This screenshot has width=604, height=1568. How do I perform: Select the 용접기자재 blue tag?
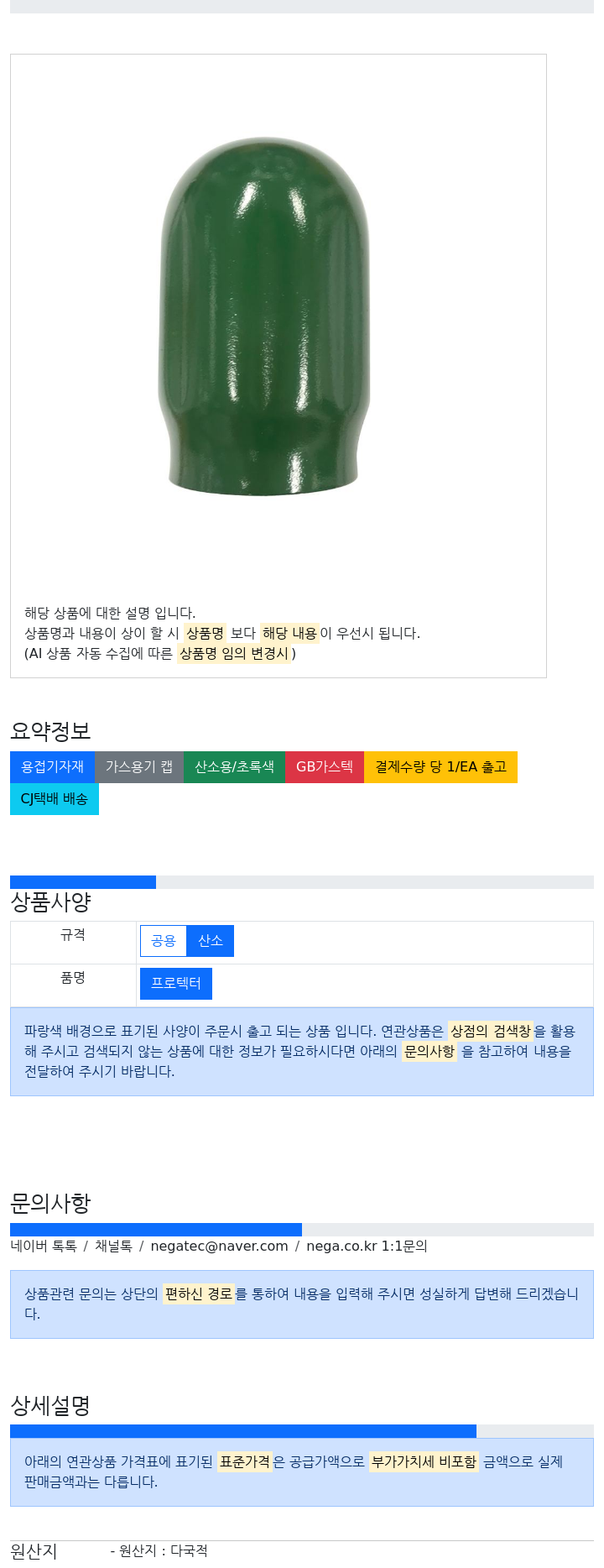[x=52, y=767]
